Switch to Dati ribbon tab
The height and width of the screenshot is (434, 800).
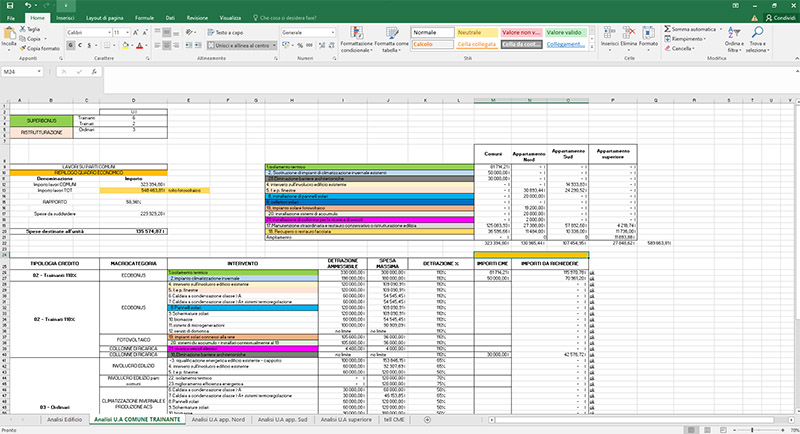pyautogui.click(x=170, y=18)
